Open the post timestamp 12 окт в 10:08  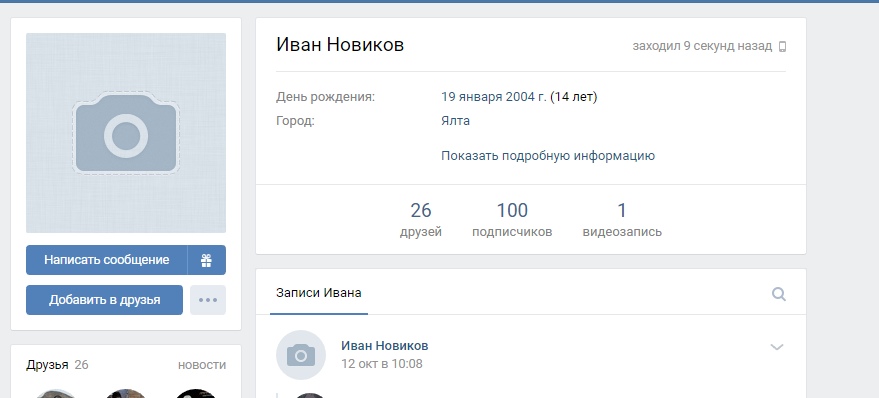382,364
